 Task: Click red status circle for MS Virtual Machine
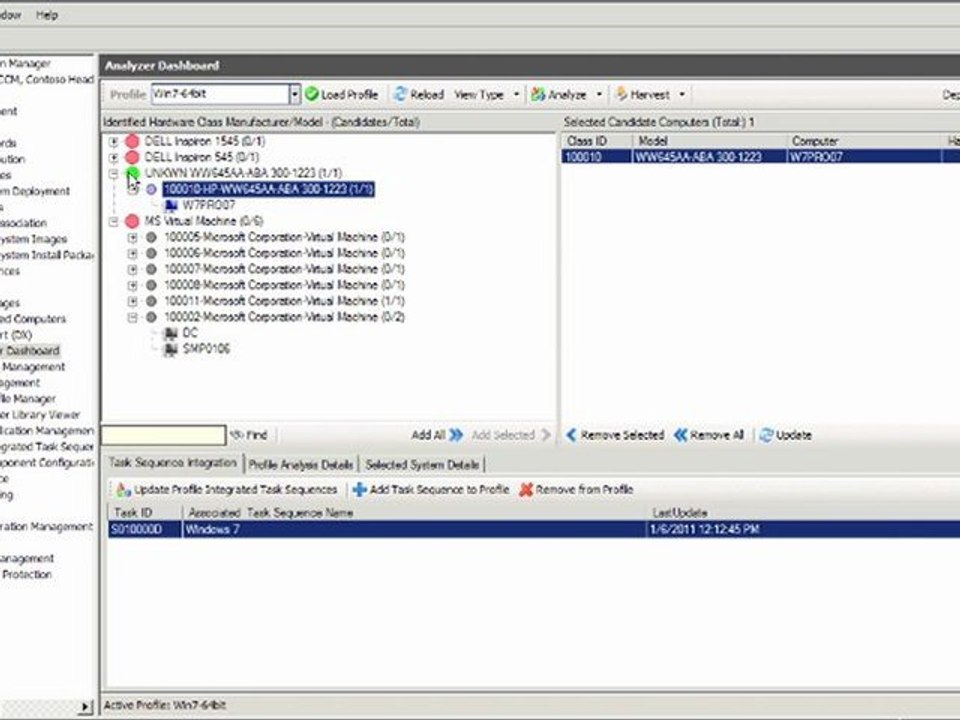coord(132,221)
